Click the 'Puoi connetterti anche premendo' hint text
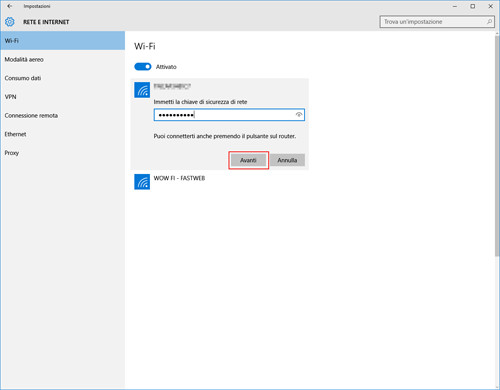Image resolution: width=500 pixels, height=390 pixels. pos(225,136)
